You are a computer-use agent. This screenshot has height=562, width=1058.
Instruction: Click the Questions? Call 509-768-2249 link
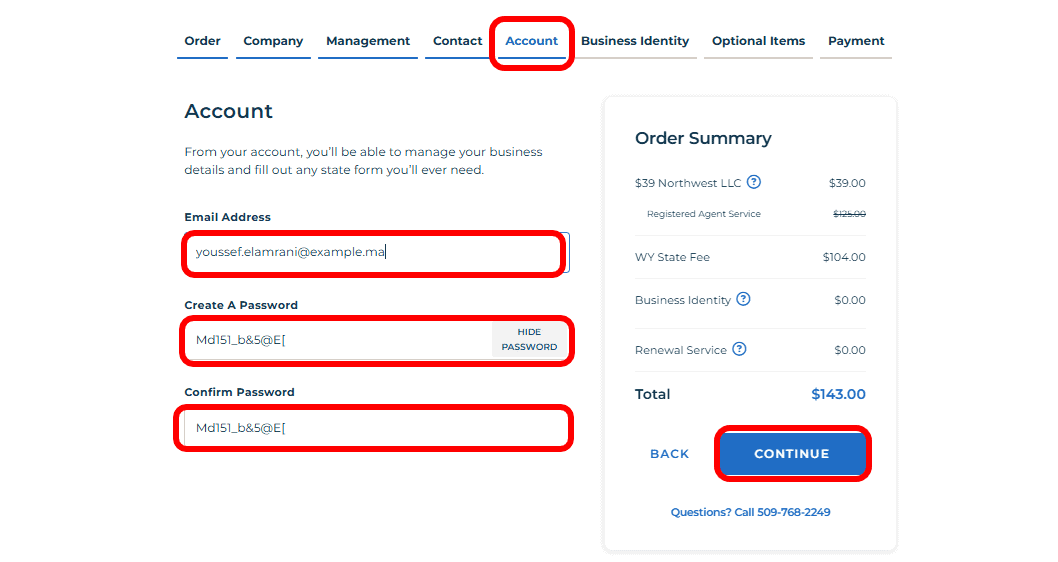click(x=750, y=512)
